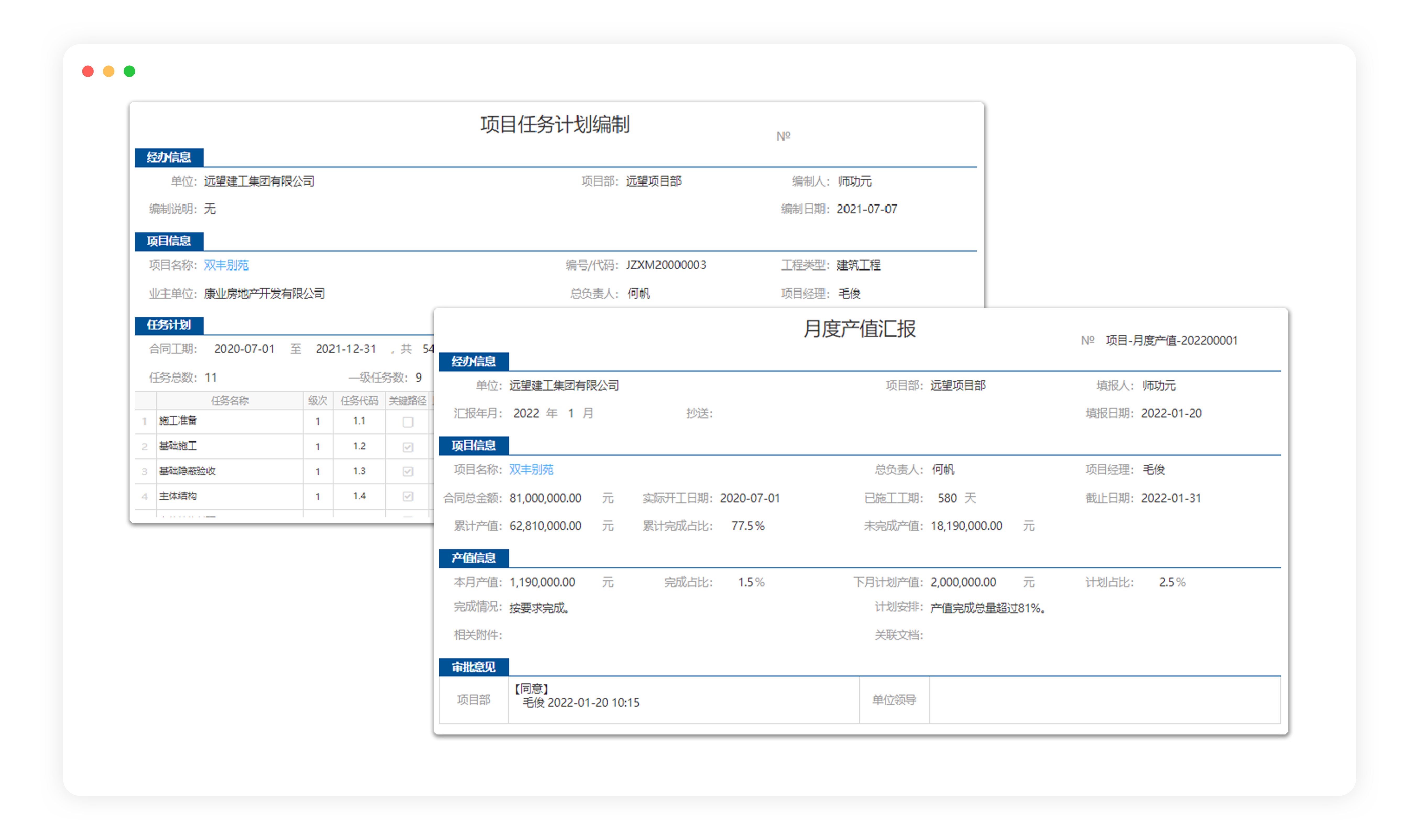This screenshot has height=840, width=1419.
Task: Click 编制人 value 师功元 in the back window
Action: click(x=855, y=181)
